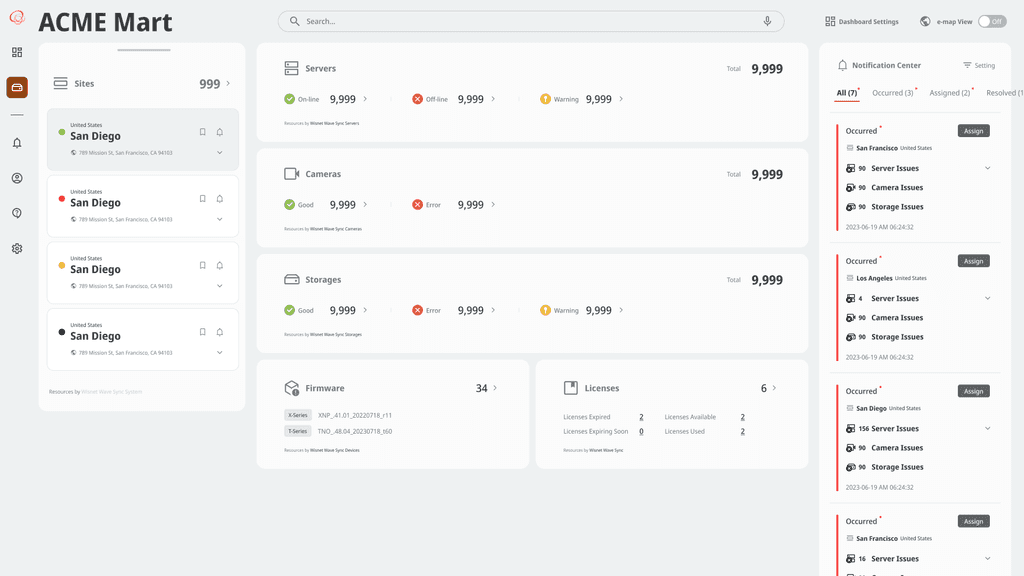Viewport: 1024px width, 576px height.
Task: Bookmark the red-status San Diego site
Action: (202, 199)
